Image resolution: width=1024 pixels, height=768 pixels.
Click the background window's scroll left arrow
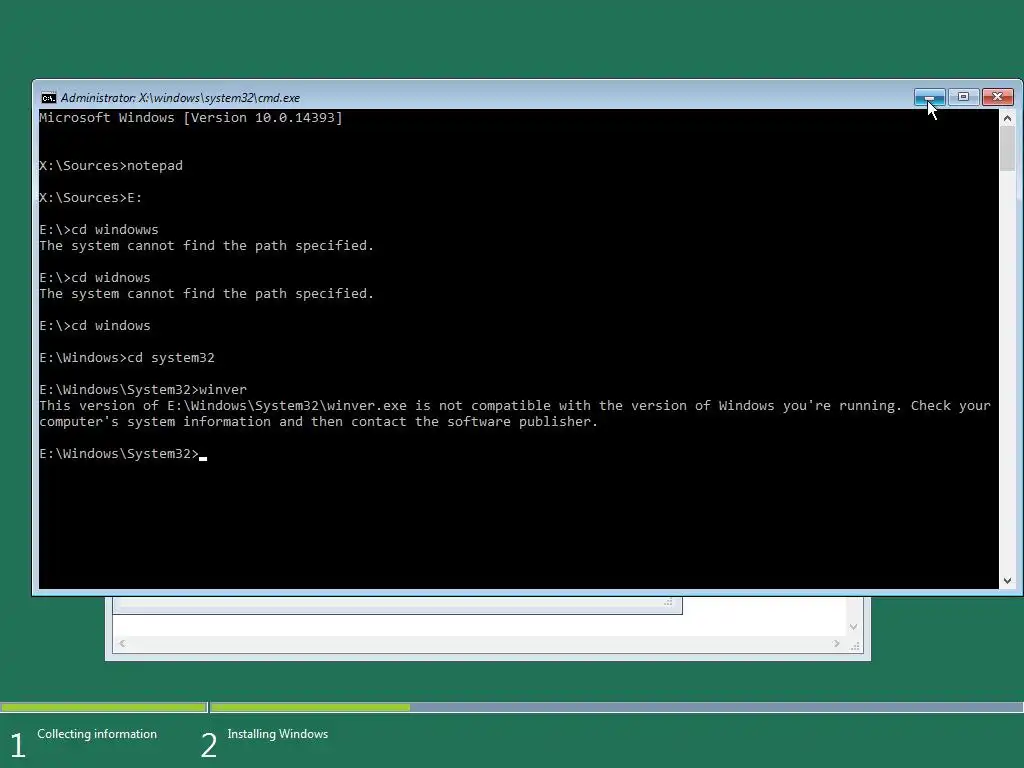click(122, 644)
